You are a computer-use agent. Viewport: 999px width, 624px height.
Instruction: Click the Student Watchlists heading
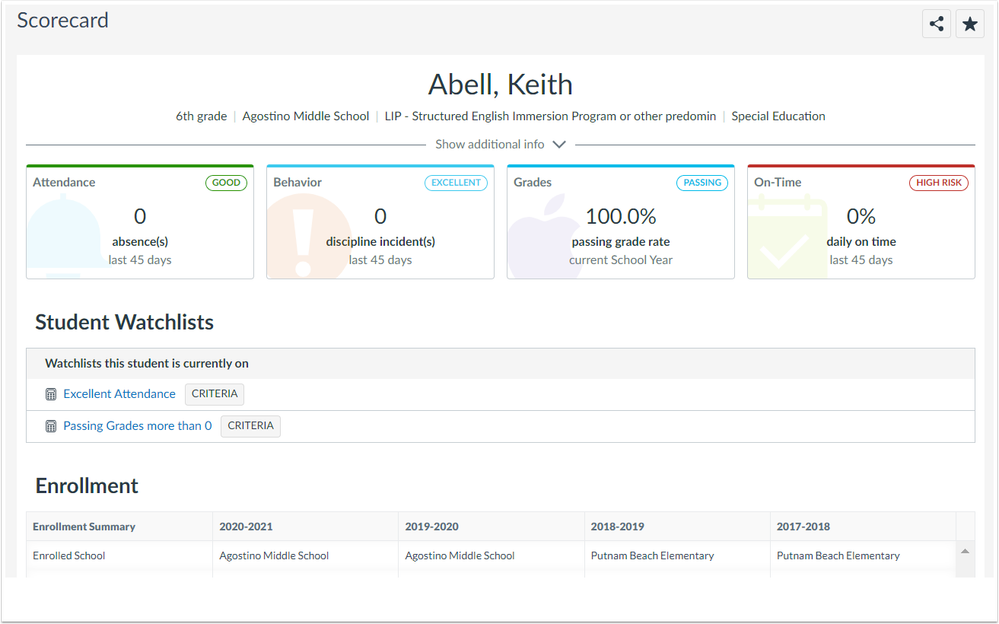click(x=124, y=323)
